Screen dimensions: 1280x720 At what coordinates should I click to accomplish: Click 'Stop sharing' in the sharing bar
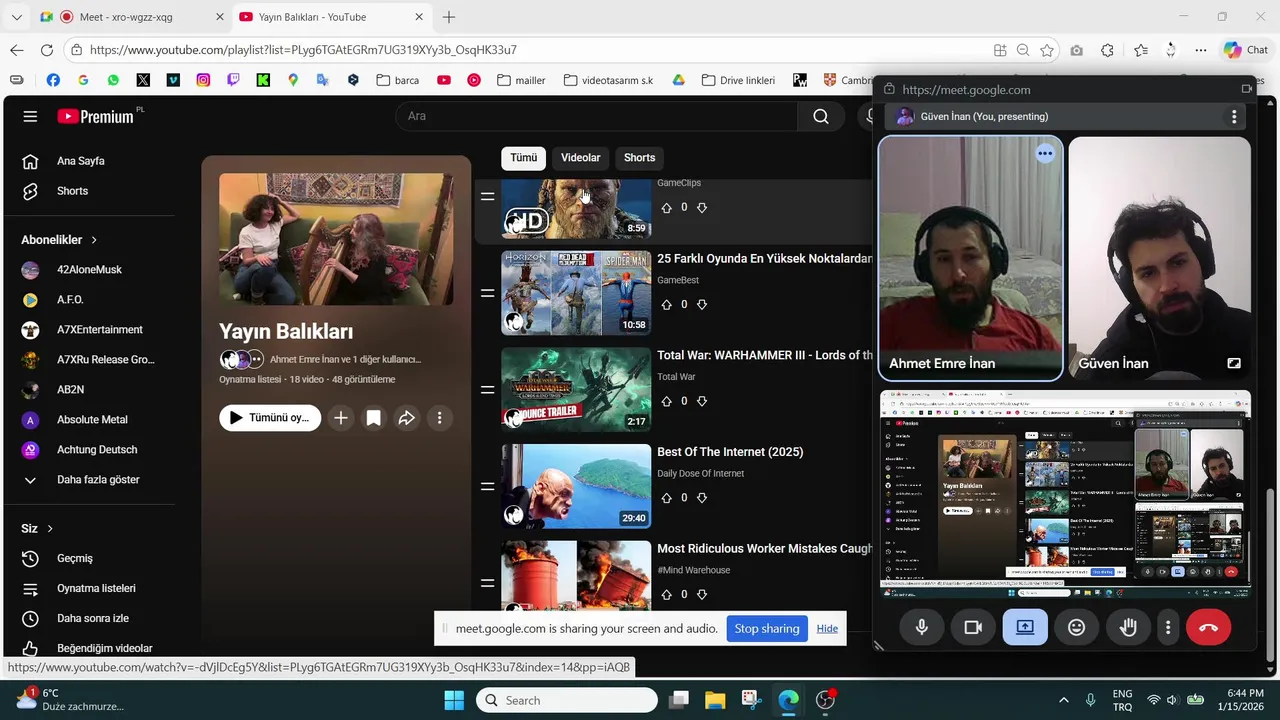coord(767,629)
